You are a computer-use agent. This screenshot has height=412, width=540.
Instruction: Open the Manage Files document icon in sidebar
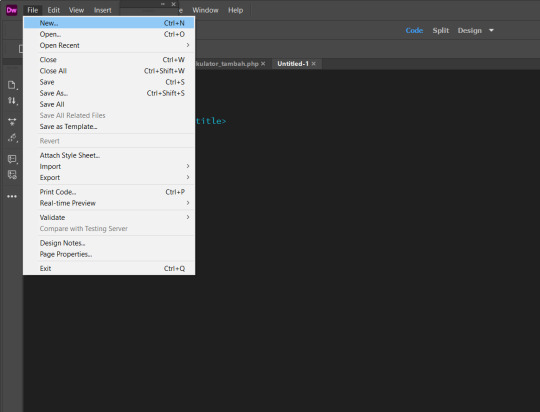tap(12, 85)
